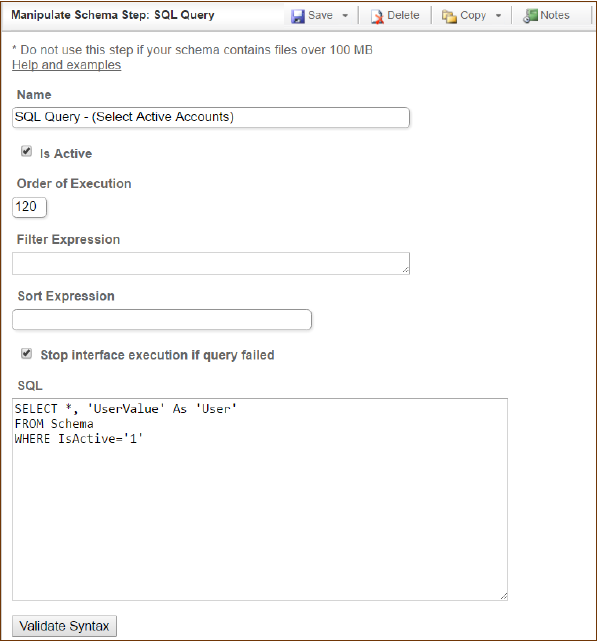Uncheck Stop interface execution if query failed
The height and width of the screenshot is (641, 598).
pyautogui.click(x=27, y=353)
